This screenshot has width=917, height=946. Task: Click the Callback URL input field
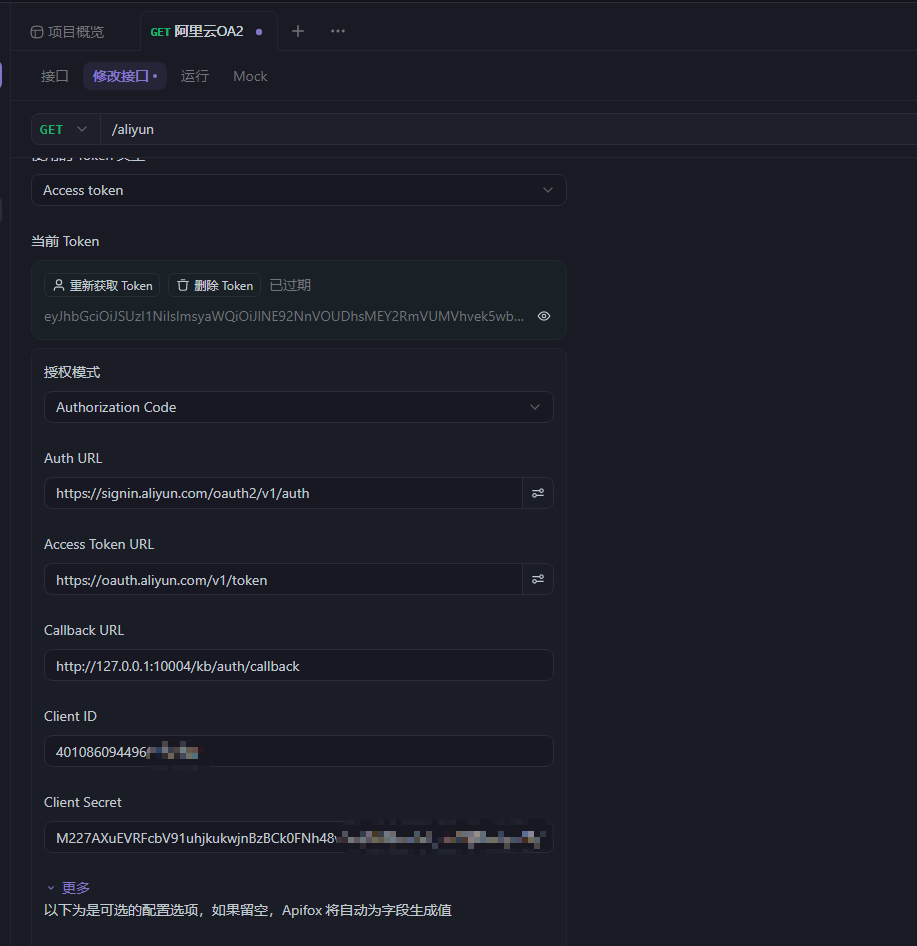coord(298,665)
